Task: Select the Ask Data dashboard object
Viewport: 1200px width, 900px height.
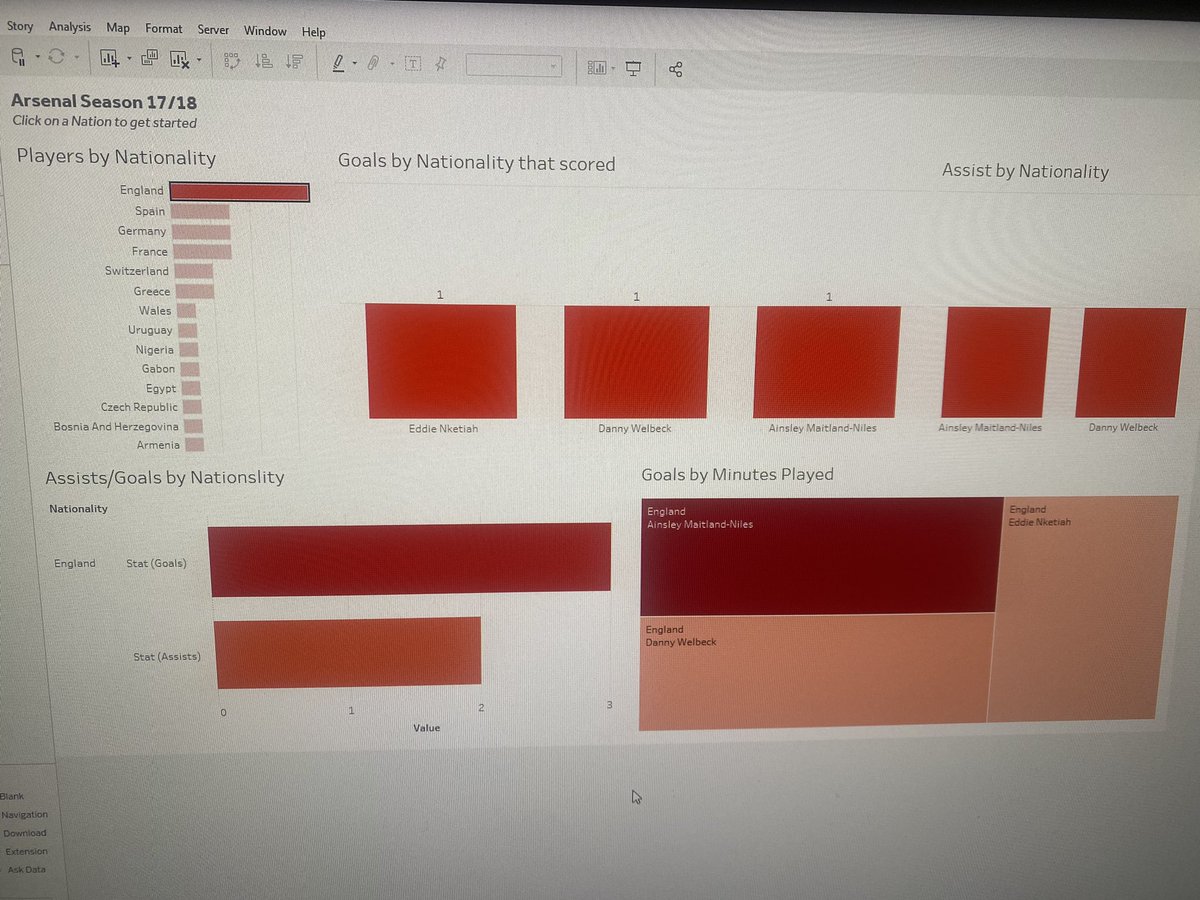Action: pos(26,869)
